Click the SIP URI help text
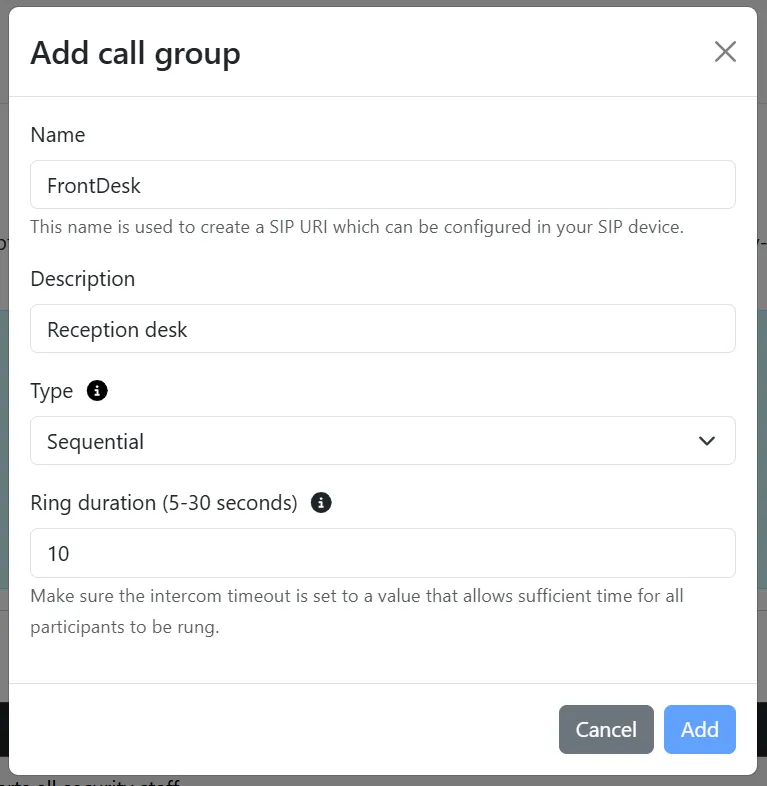 (357, 227)
